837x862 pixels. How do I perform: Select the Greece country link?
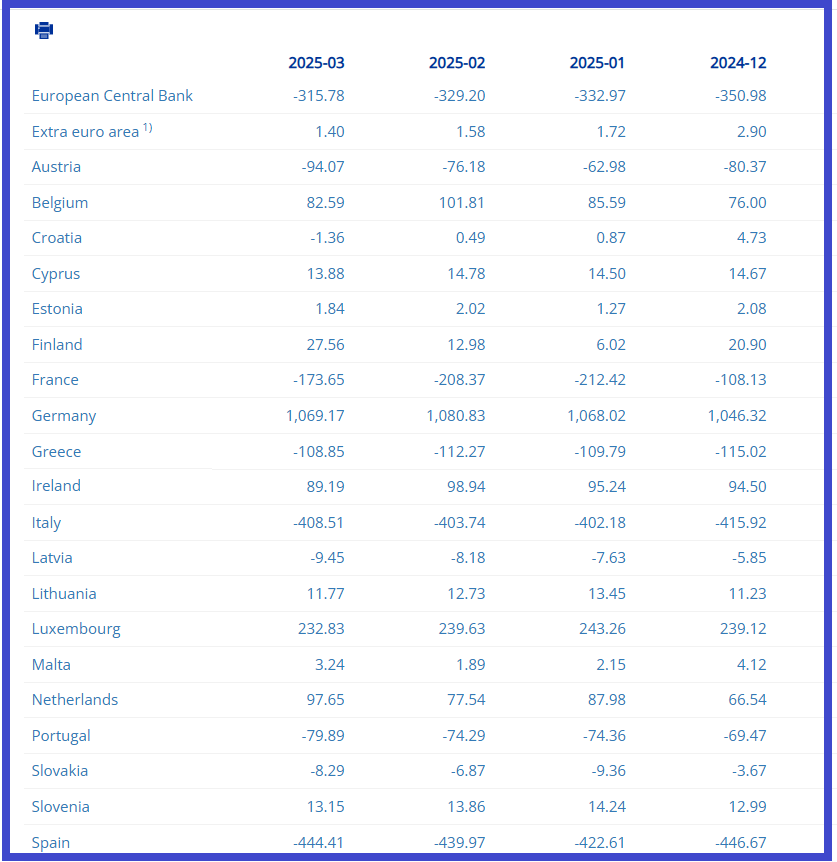56,452
